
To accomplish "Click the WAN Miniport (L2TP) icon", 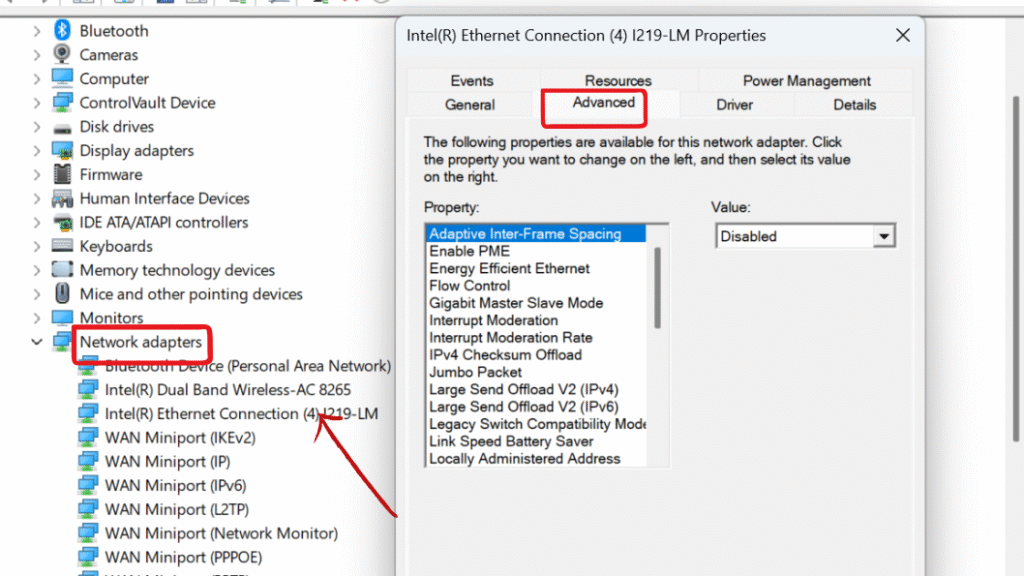I will pyautogui.click(x=88, y=509).
